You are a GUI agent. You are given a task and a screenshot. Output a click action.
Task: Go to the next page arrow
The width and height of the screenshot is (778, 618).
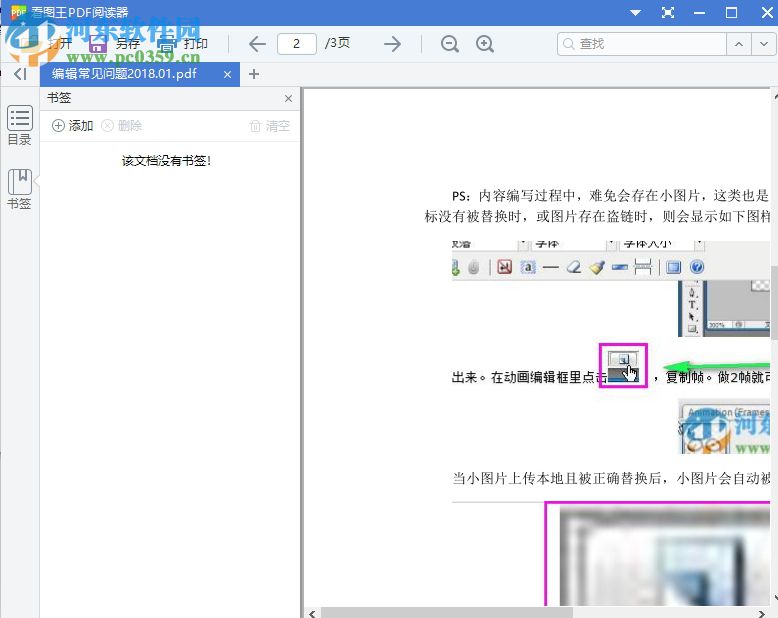pyautogui.click(x=392, y=44)
